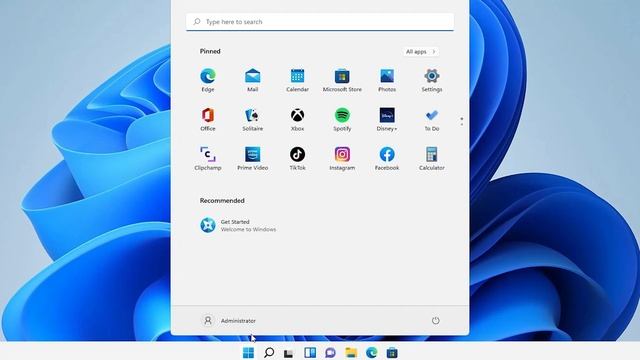Open Microsoft Store from the taskbar
The width and height of the screenshot is (640, 360).
click(392, 353)
